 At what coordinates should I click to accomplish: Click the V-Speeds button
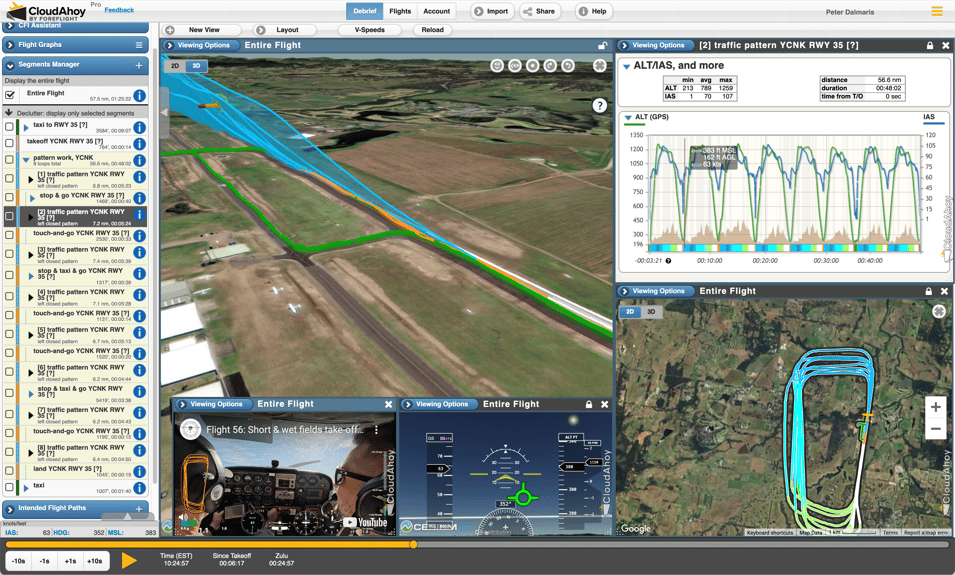point(369,30)
